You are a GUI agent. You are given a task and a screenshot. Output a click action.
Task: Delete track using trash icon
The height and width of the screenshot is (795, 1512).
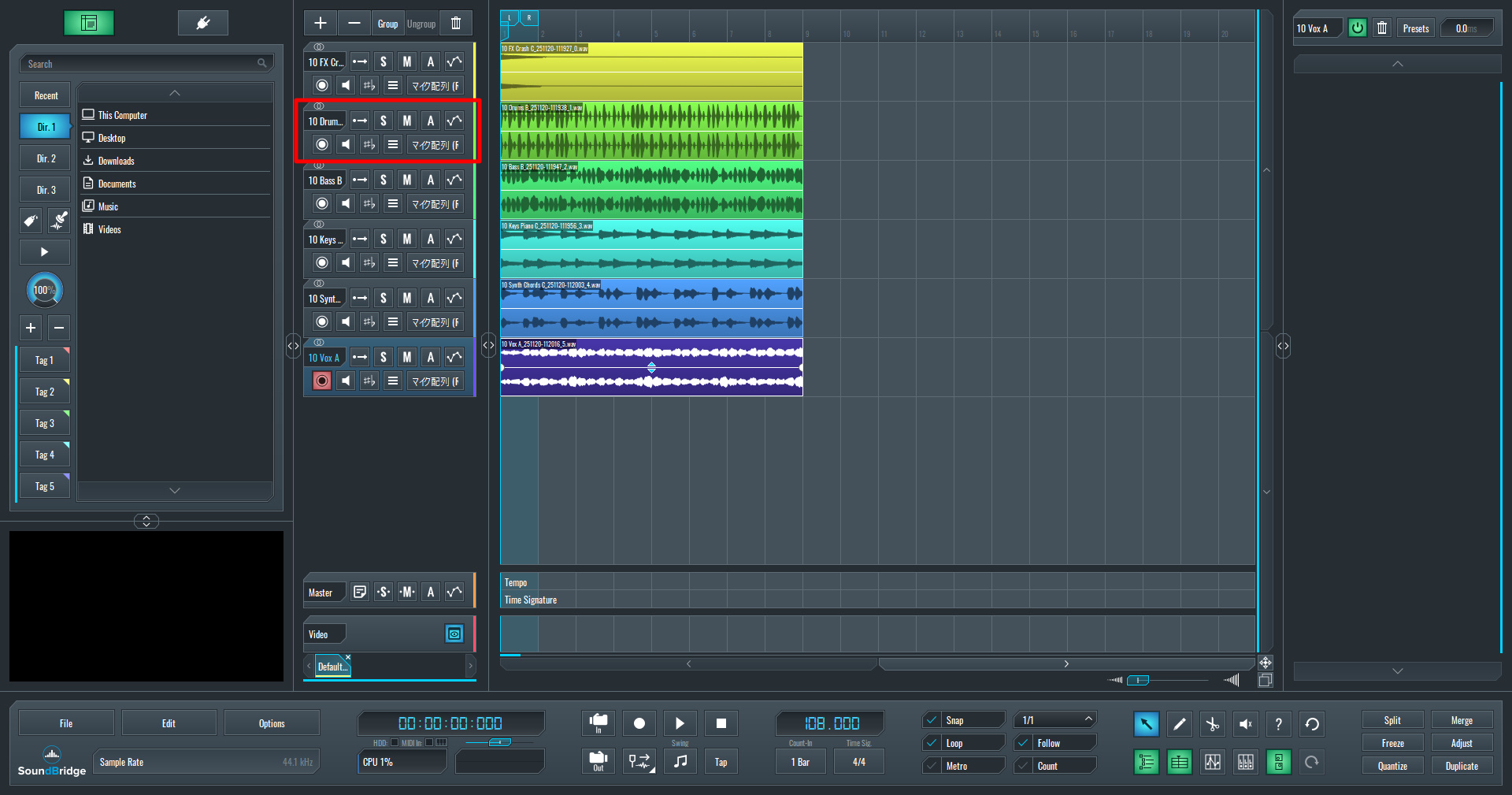pos(456,24)
